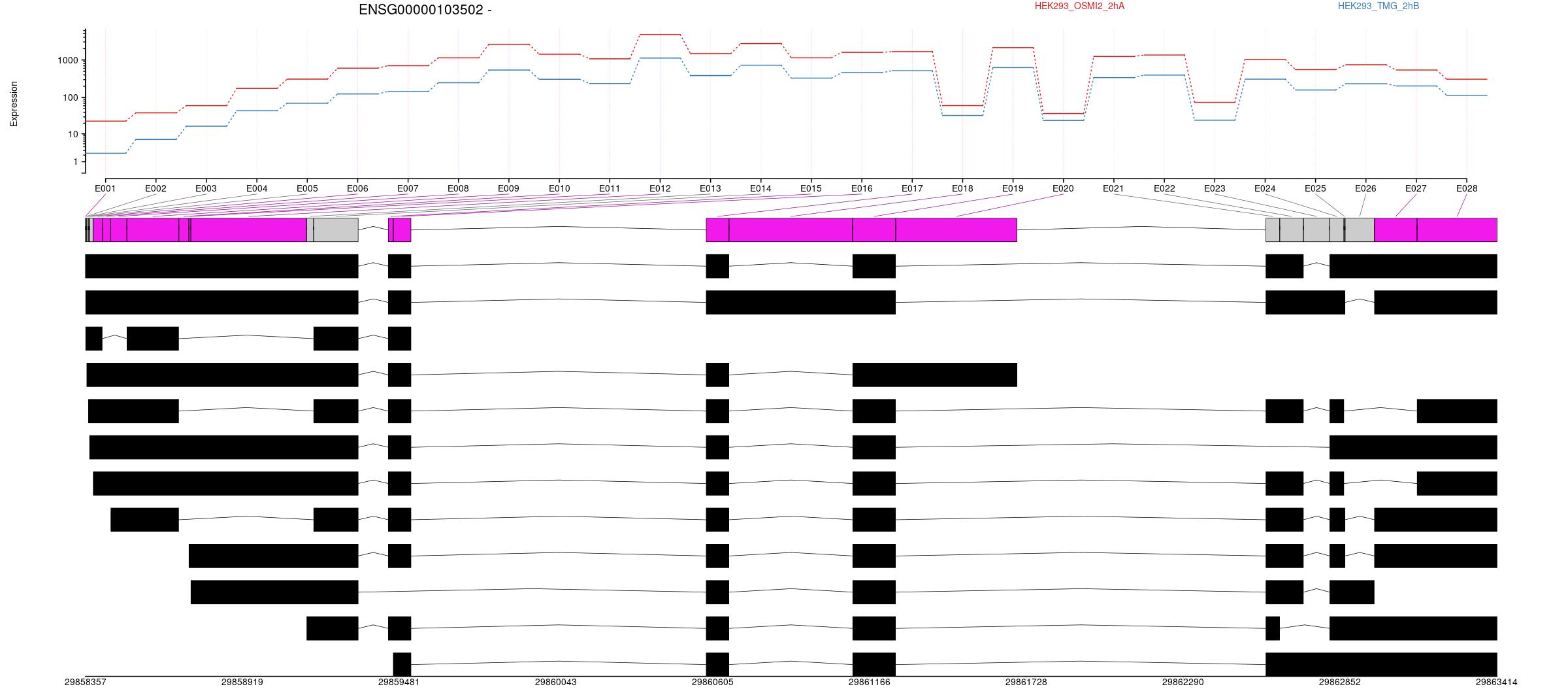Click exon label E028
1568x693 pixels.
tap(1467, 189)
